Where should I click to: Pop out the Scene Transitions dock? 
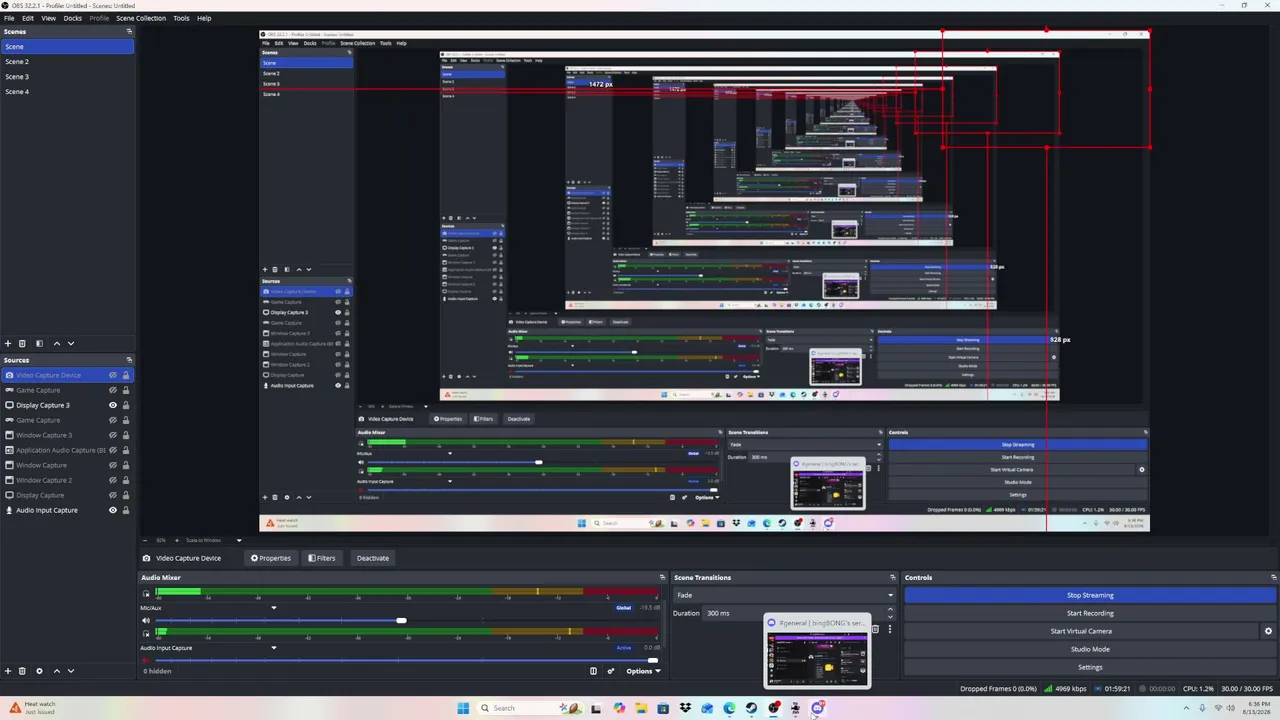(893, 577)
